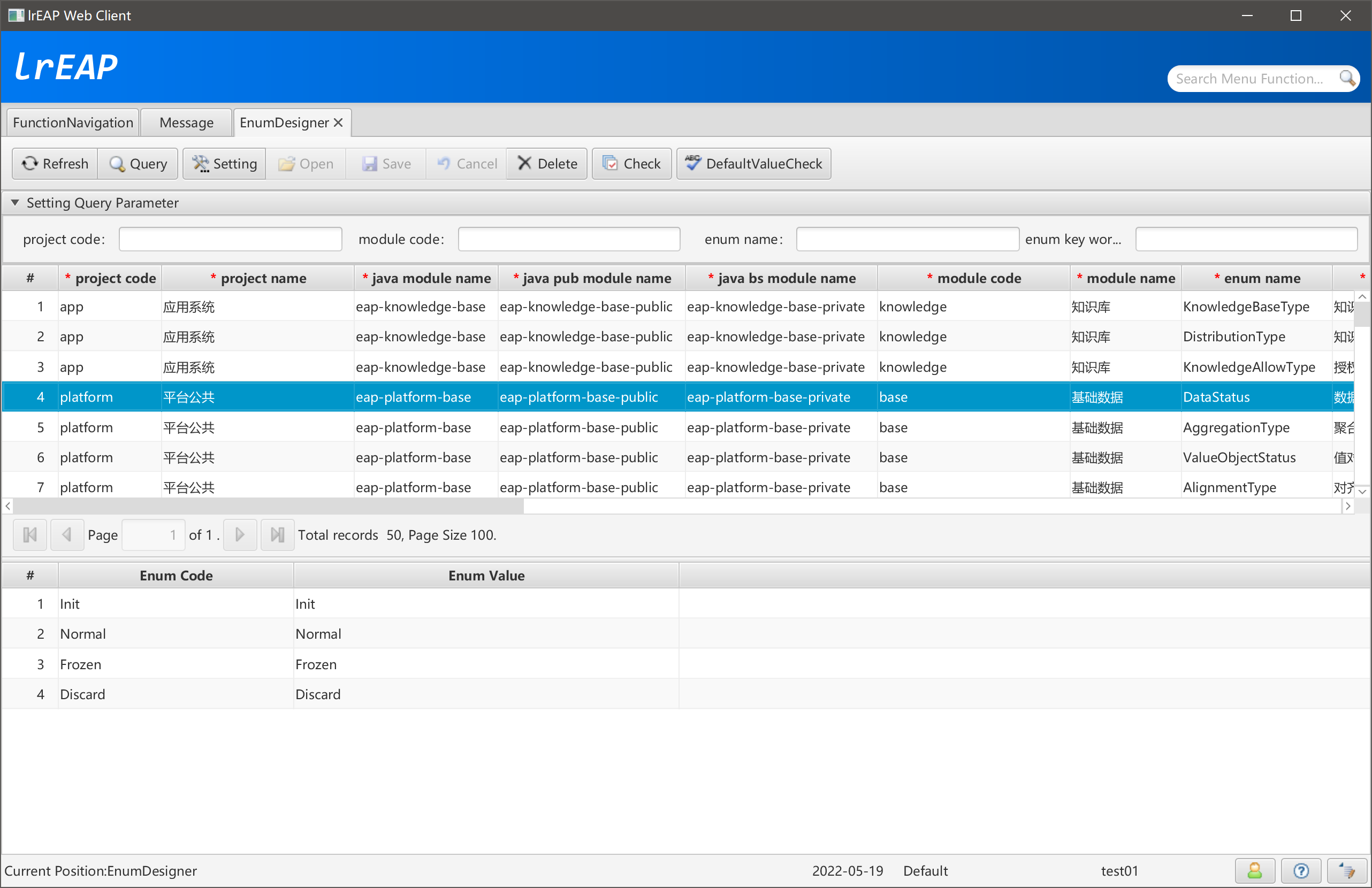Focus the enum key word input field
Screen dimensions: 1372x888
[1246, 239]
